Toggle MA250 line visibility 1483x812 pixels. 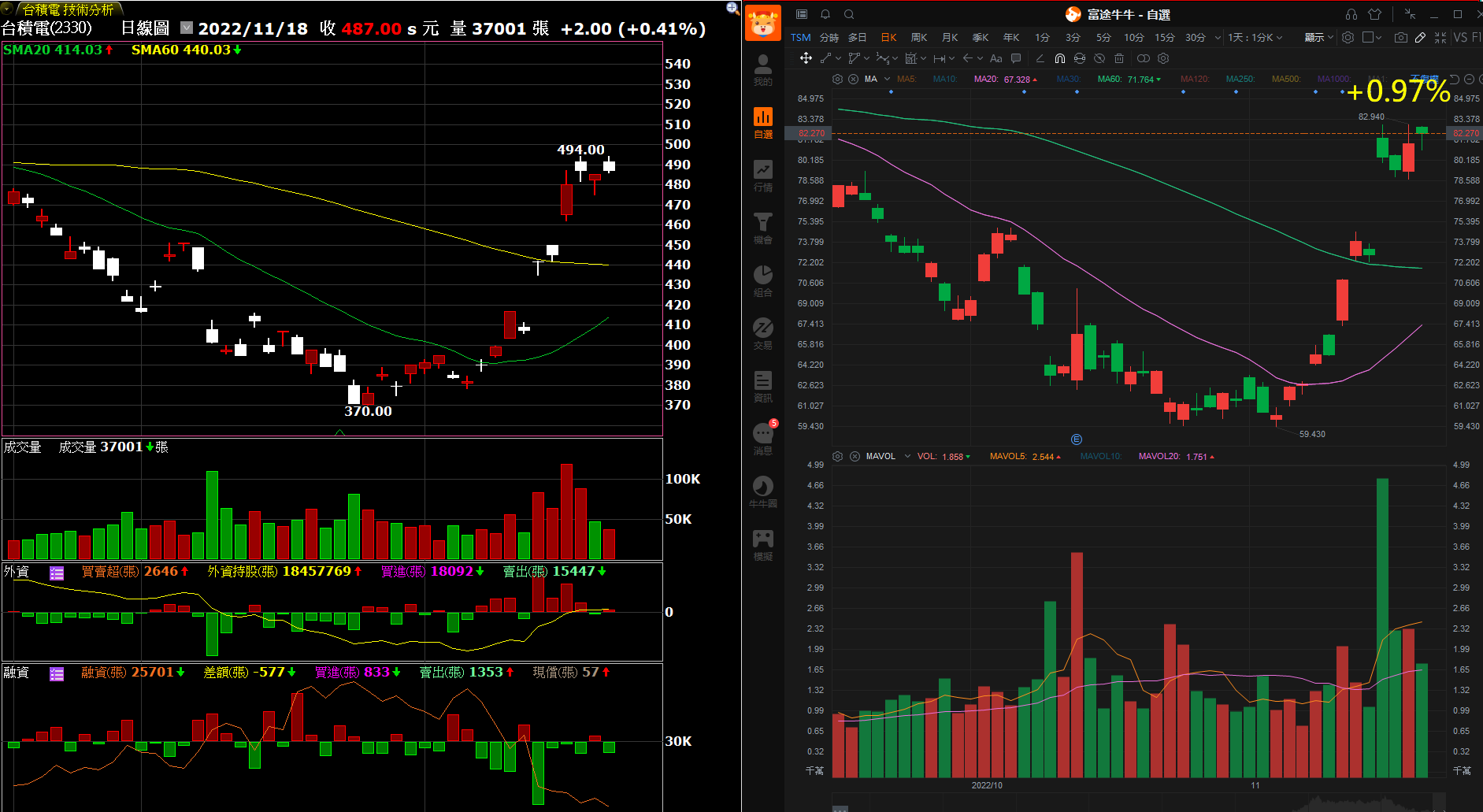1240,79
